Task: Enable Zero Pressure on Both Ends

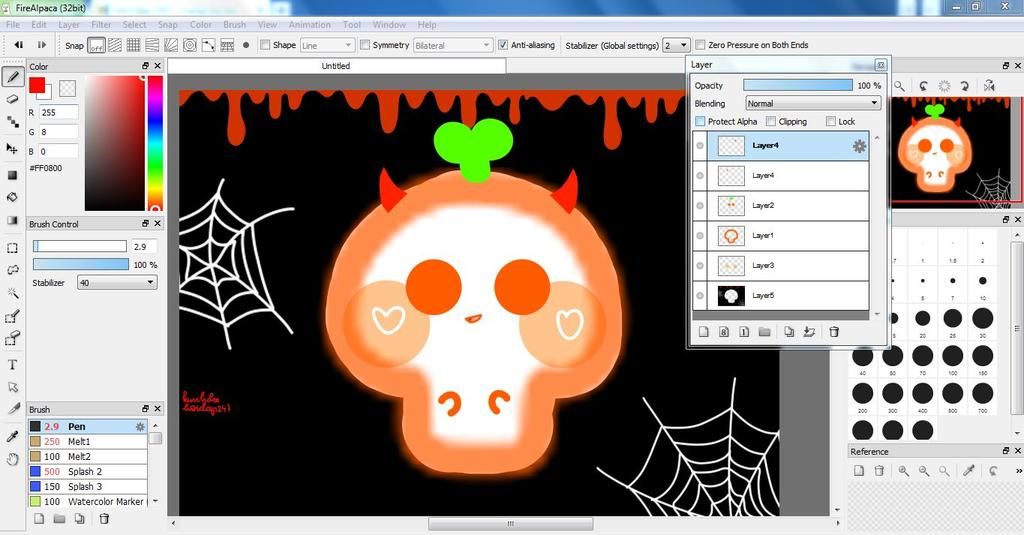Action: coord(700,45)
